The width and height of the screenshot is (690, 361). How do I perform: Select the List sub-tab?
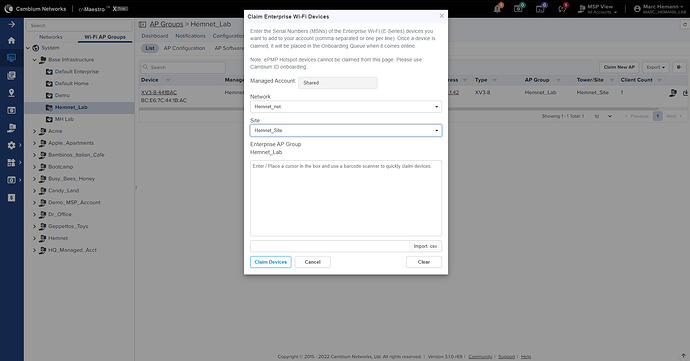pos(150,48)
